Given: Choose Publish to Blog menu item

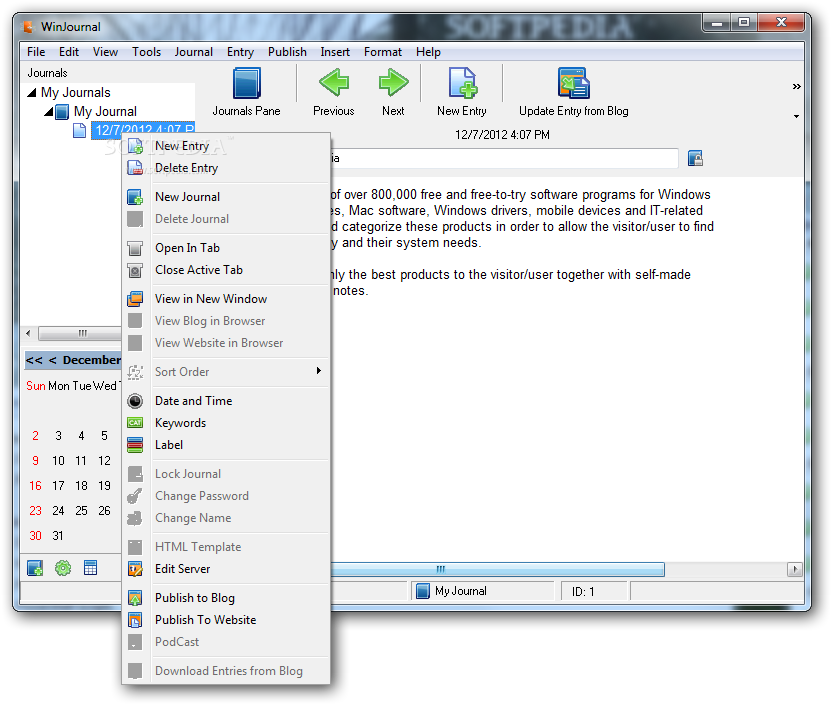Looking at the screenshot, I should point(226,598).
